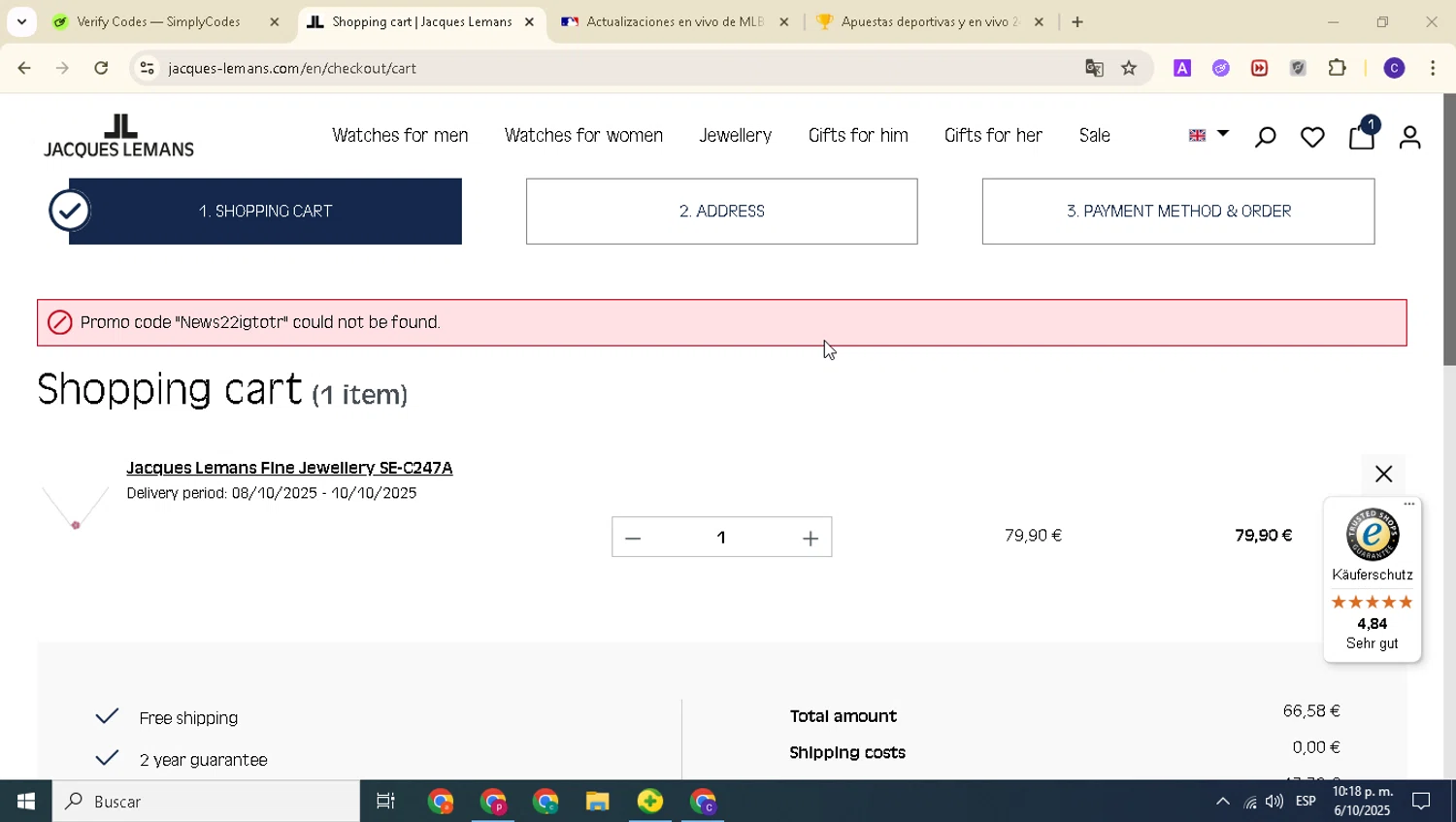Image resolution: width=1456 pixels, height=822 pixels.
Task: Open the notifications center icon
Action: point(1421,802)
